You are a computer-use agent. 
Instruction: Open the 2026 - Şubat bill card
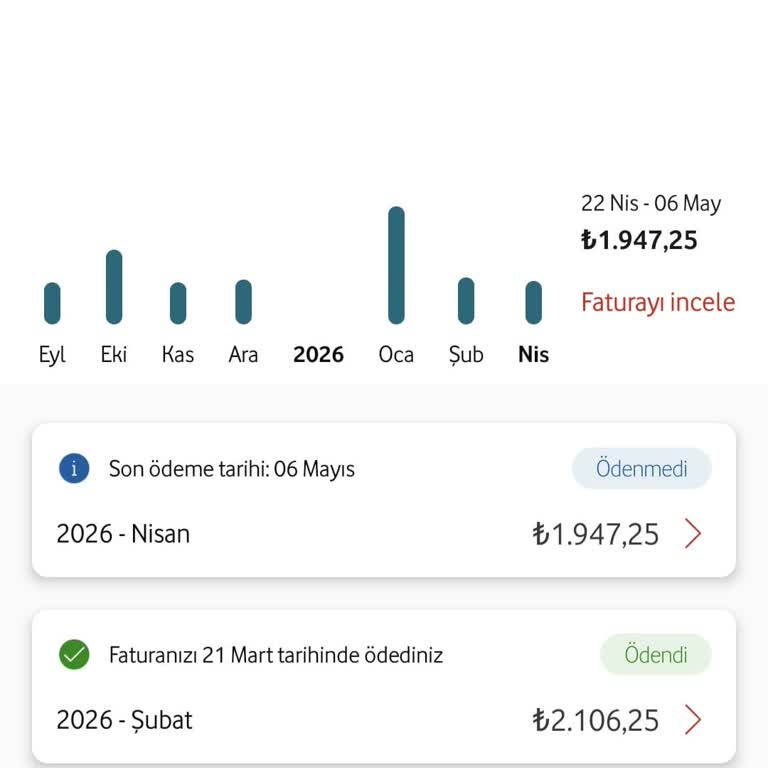click(384, 686)
